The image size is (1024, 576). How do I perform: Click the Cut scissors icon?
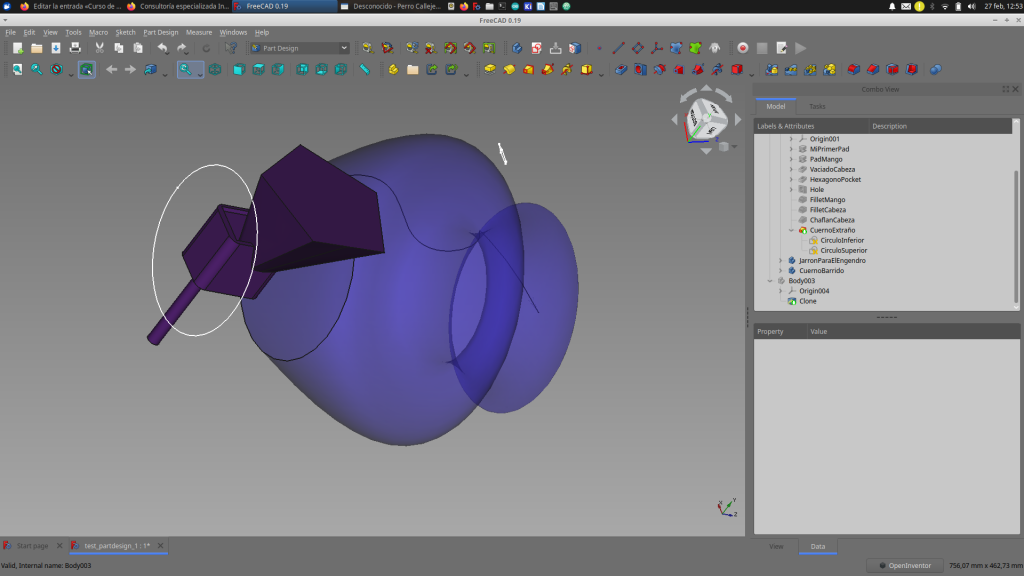[x=100, y=48]
